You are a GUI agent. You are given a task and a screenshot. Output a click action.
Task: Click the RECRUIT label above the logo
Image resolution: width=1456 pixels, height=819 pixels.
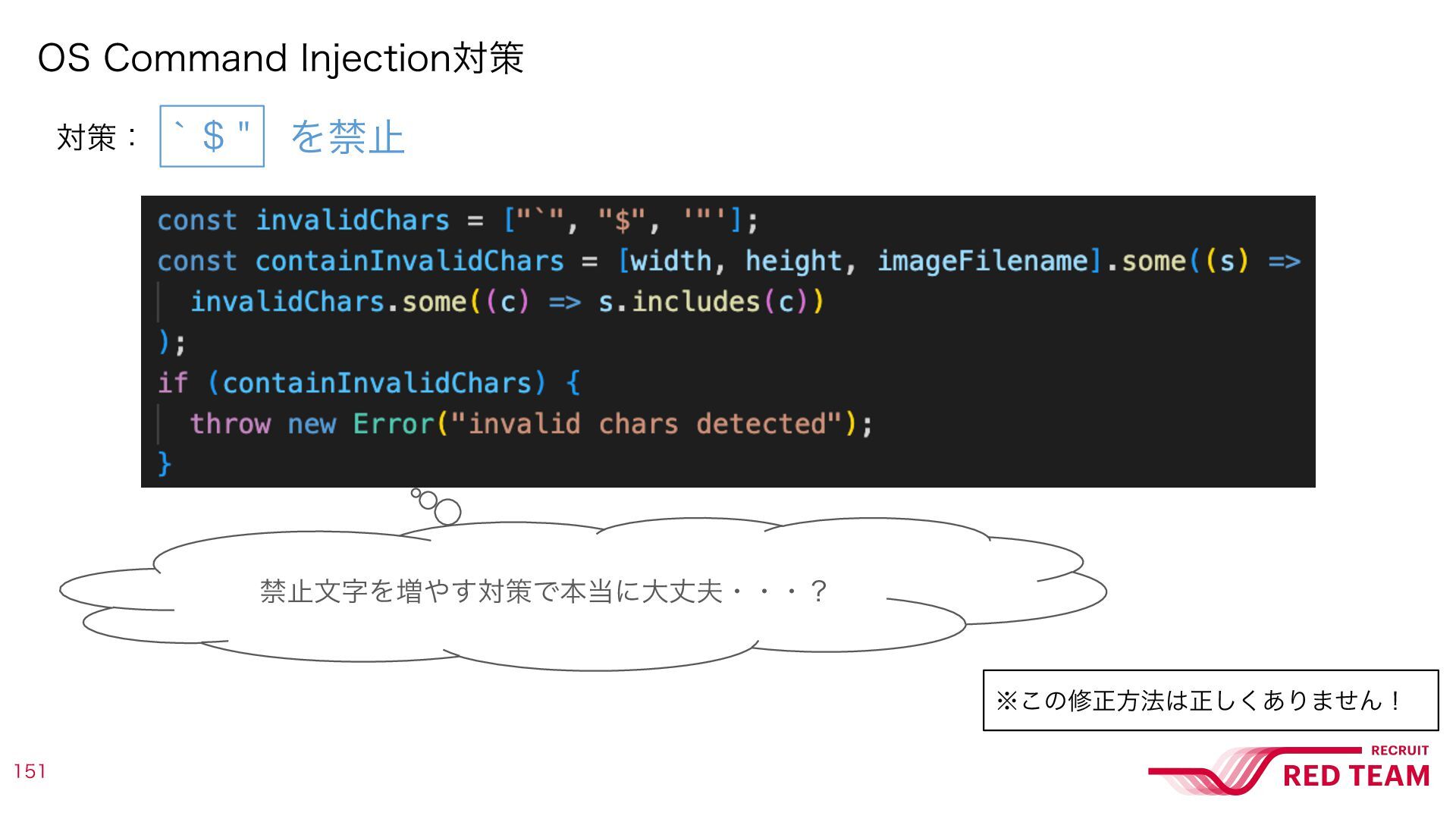pyautogui.click(x=1399, y=751)
